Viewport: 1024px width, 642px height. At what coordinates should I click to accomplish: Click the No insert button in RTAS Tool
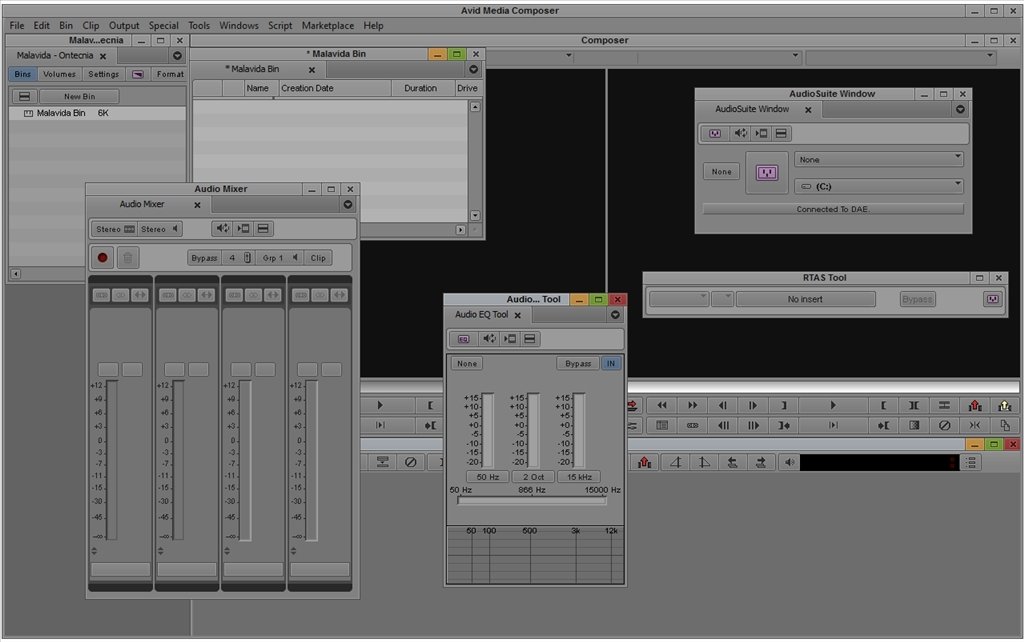[805, 299]
